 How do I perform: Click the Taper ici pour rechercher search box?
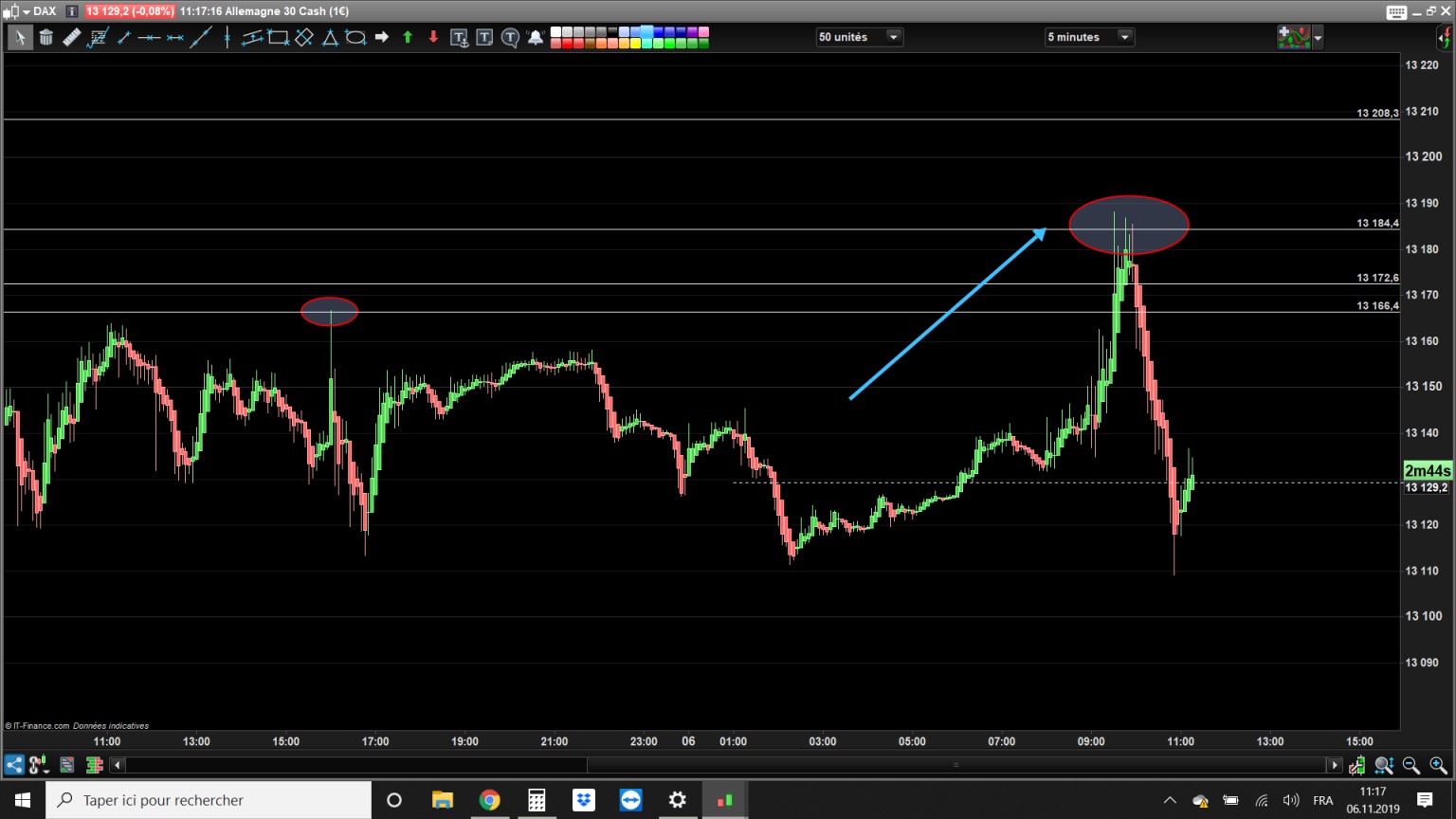pyautogui.click(x=209, y=800)
